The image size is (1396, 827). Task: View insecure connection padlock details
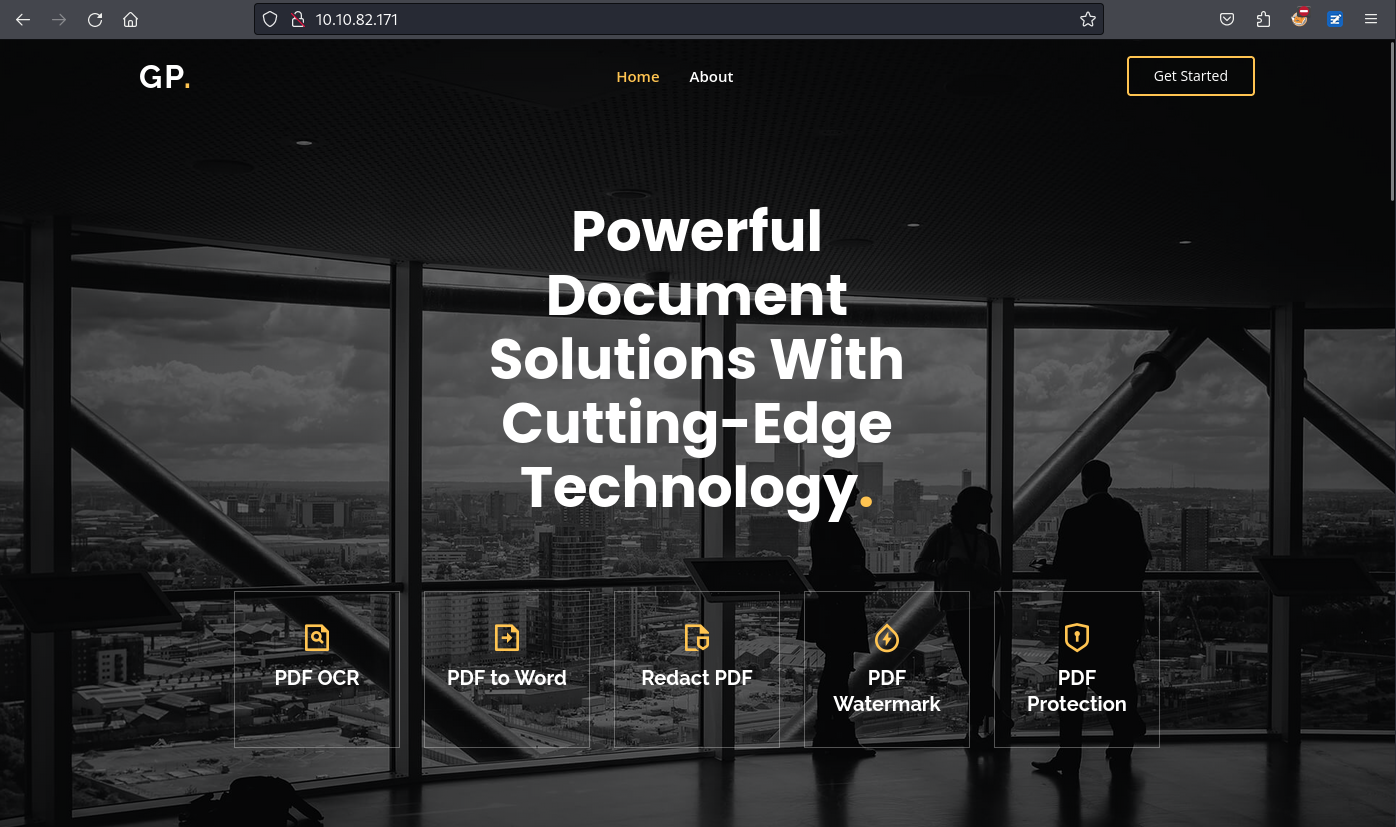pyautogui.click(x=296, y=20)
